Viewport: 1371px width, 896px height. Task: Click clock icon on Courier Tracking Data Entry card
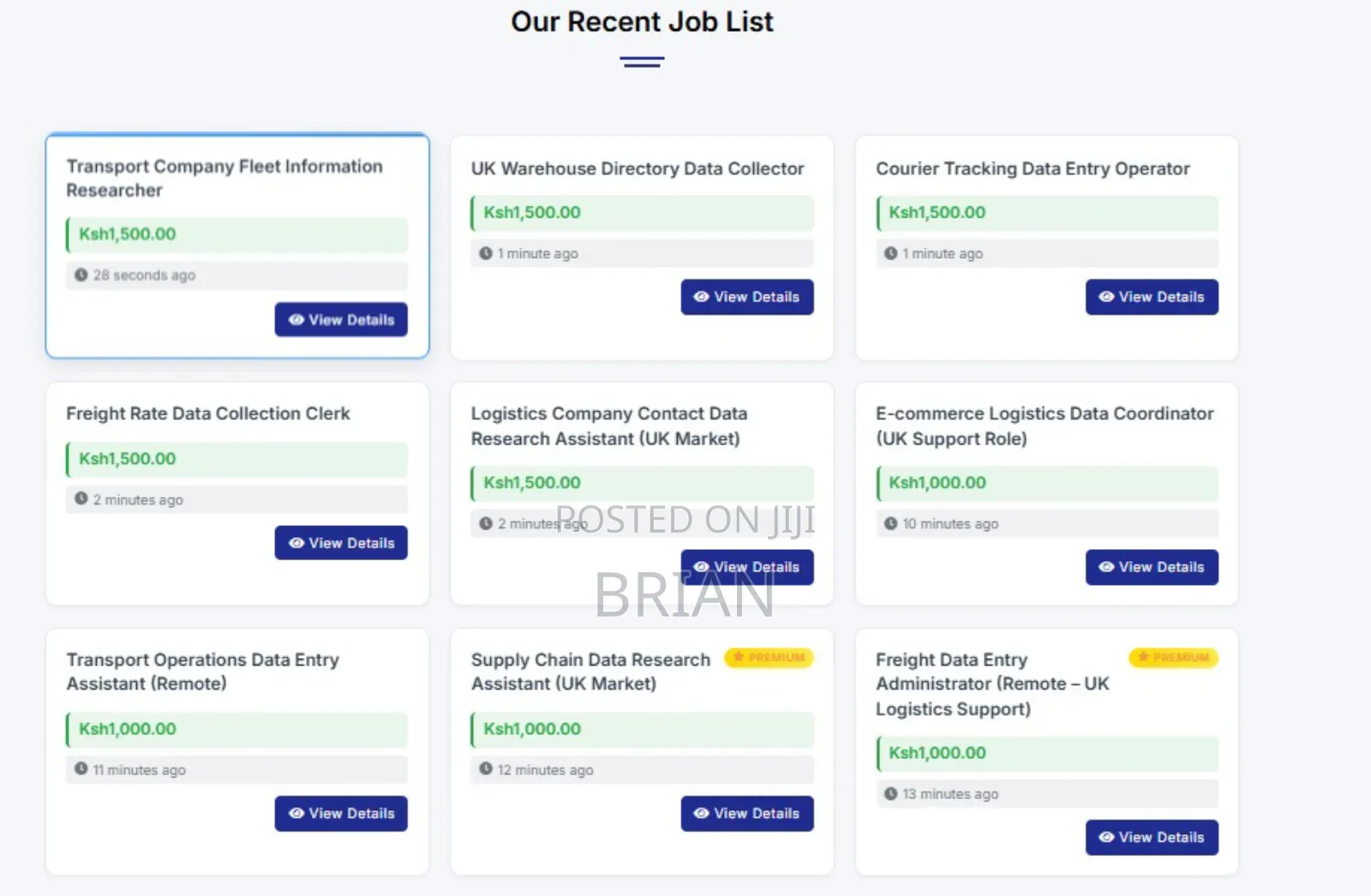(891, 254)
